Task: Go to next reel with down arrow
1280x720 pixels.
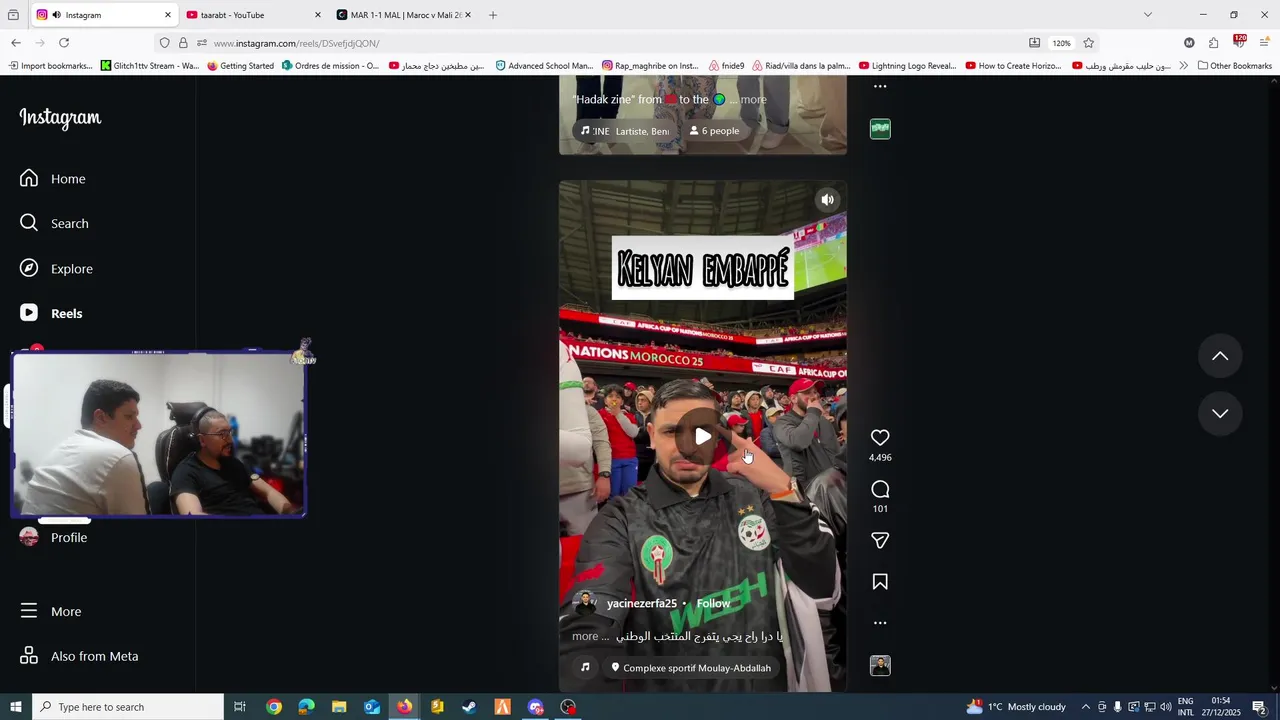Action: coord(1220,413)
